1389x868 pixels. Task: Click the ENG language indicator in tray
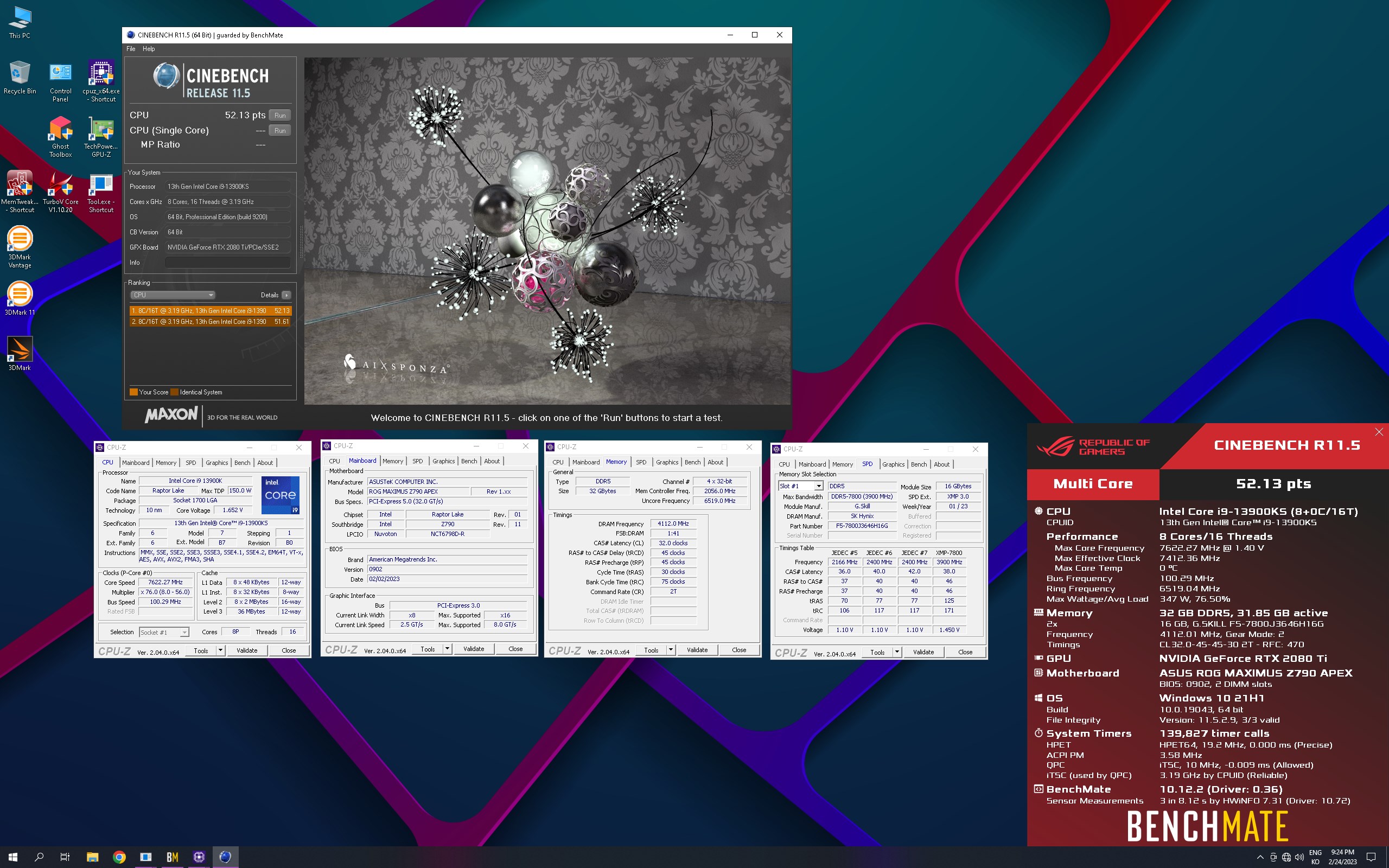[1315, 852]
